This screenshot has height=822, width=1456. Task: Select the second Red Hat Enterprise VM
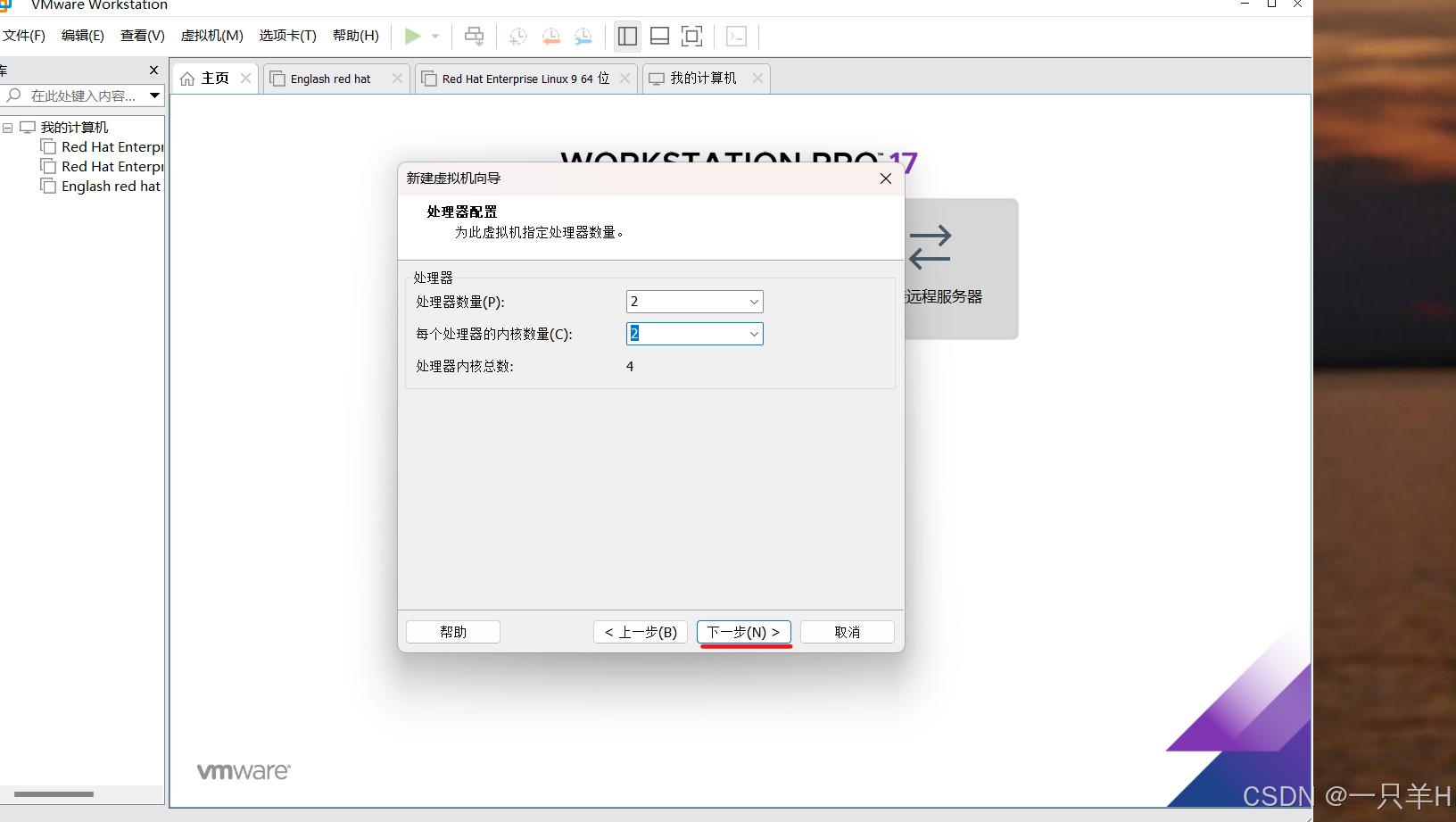tap(112, 167)
